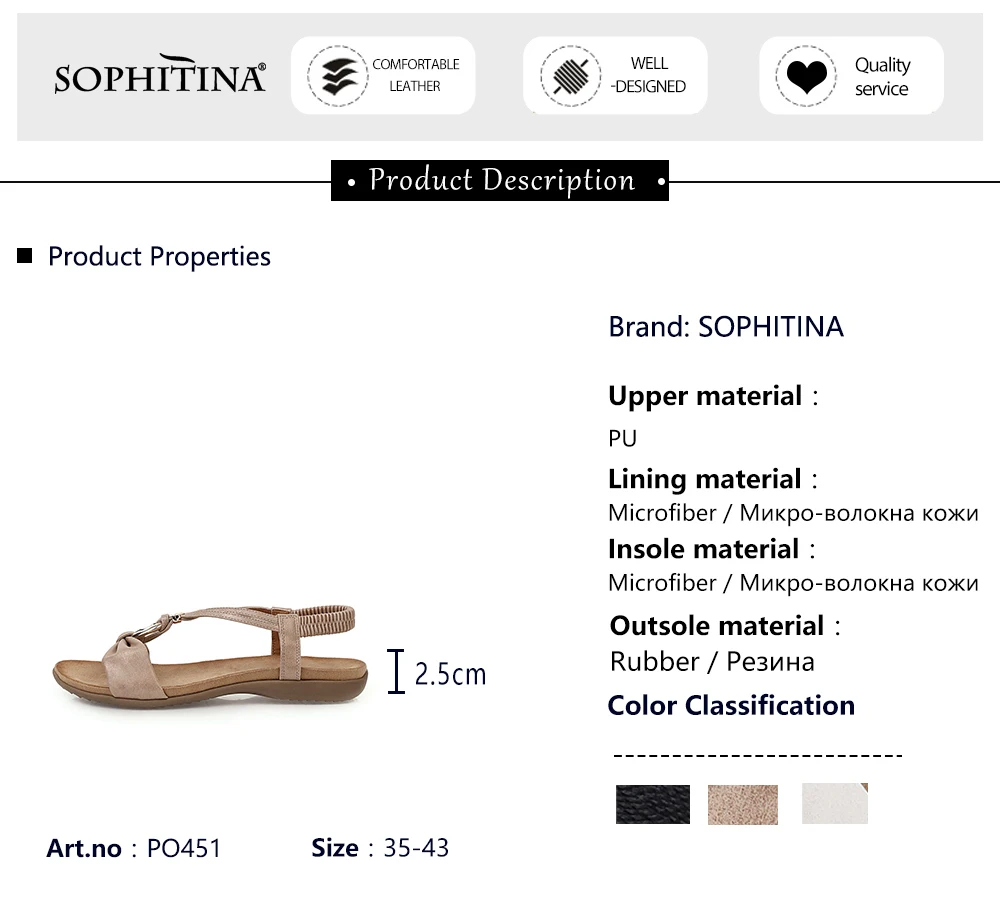Click the Art.no PO451 text
This screenshot has height=913, width=1000.
pyautogui.click(x=133, y=848)
